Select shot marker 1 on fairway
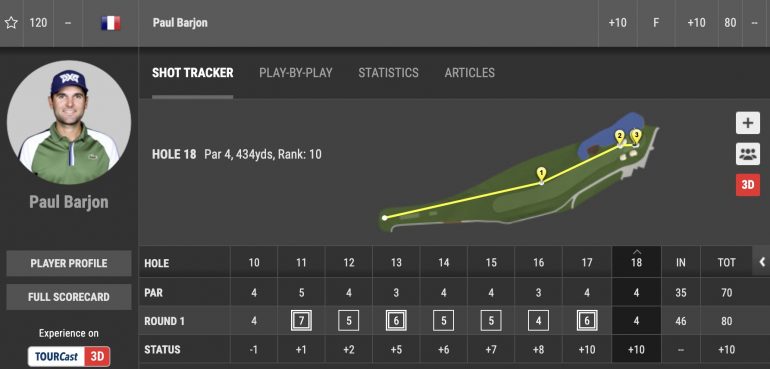This screenshot has width=770, height=369. click(x=541, y=174)
